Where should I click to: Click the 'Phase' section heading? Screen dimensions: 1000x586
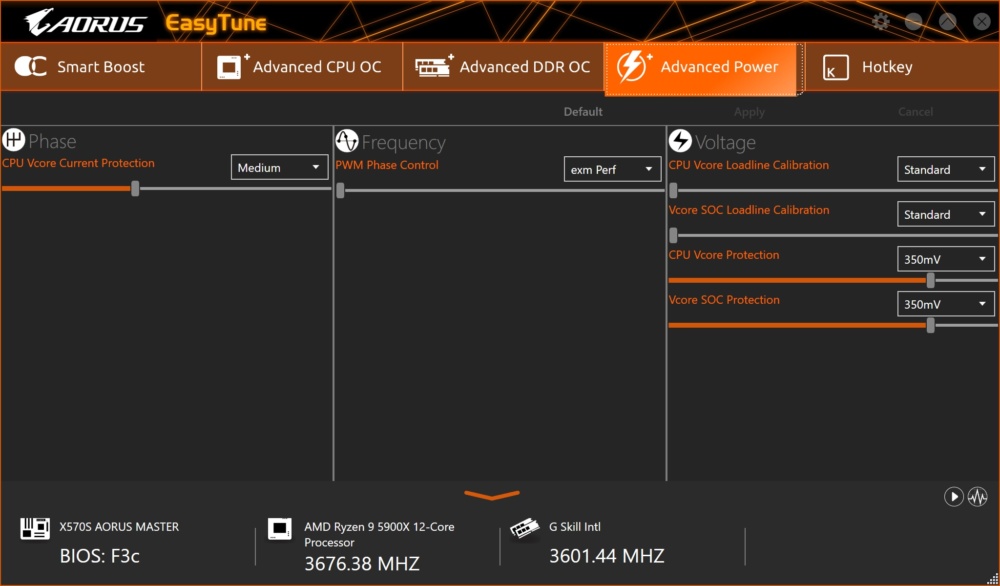(x=52, y=141)
